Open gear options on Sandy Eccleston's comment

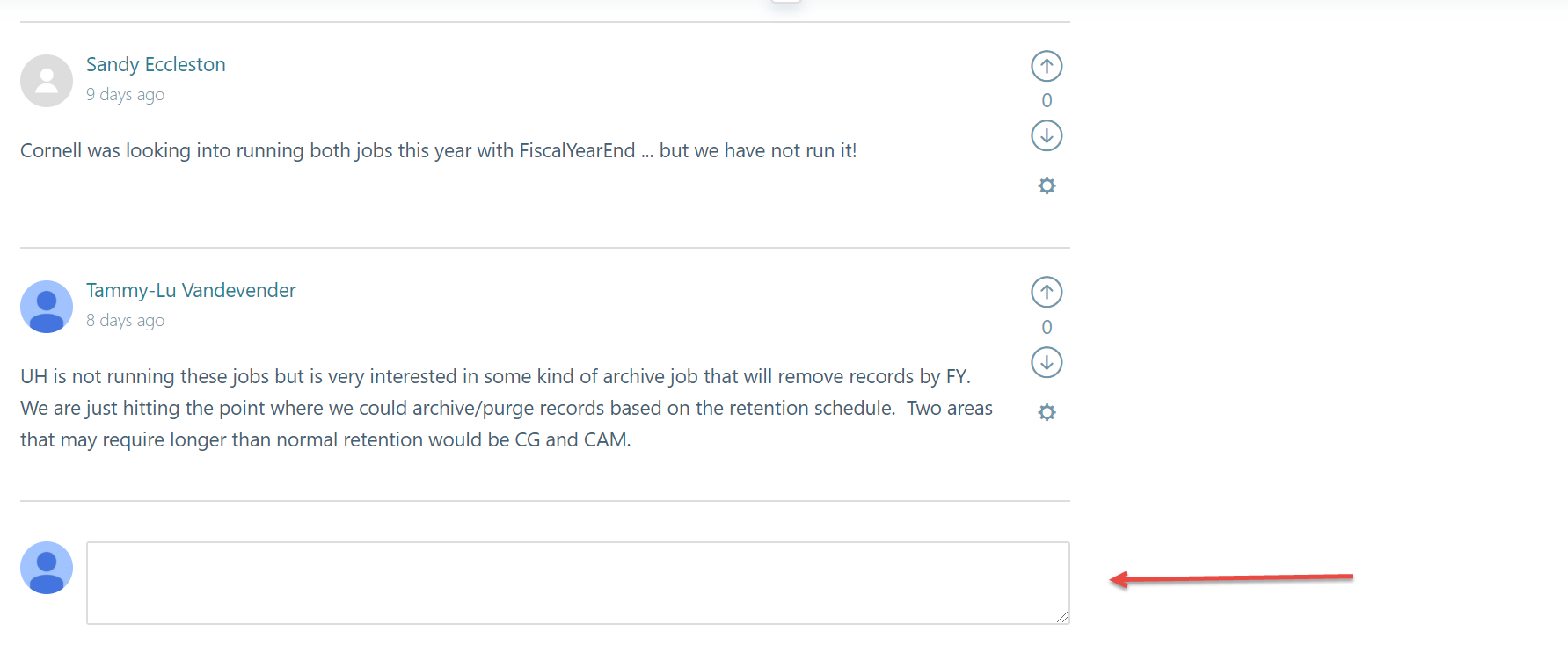click(1047, 185)
